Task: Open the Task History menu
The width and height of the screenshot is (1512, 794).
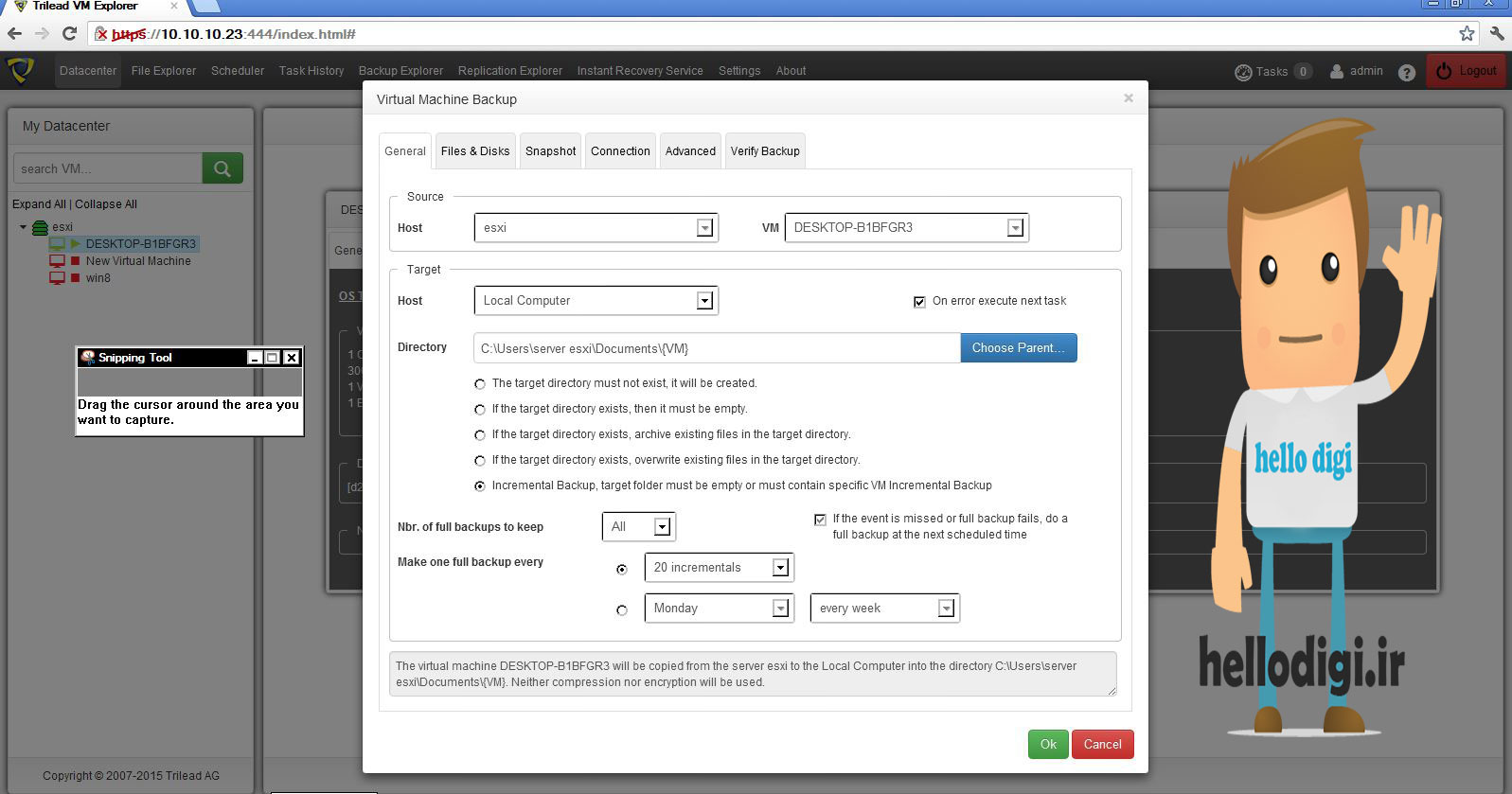Action: [x=311, y=71]
